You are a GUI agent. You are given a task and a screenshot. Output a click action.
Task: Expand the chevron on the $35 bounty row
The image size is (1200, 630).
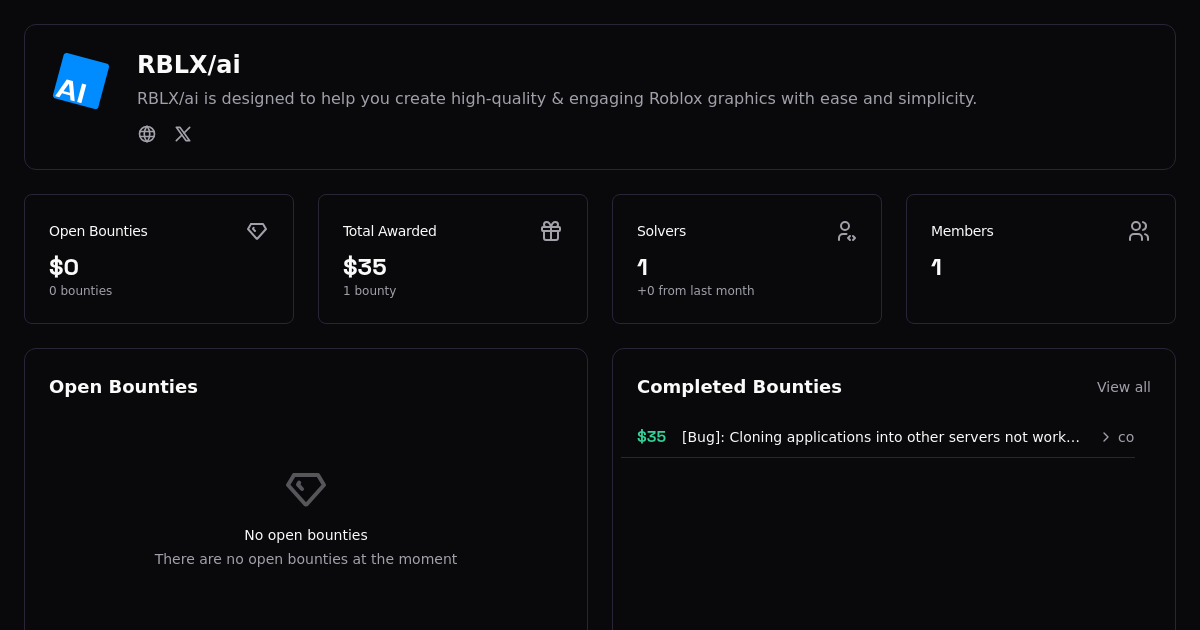coord(1106,437)
